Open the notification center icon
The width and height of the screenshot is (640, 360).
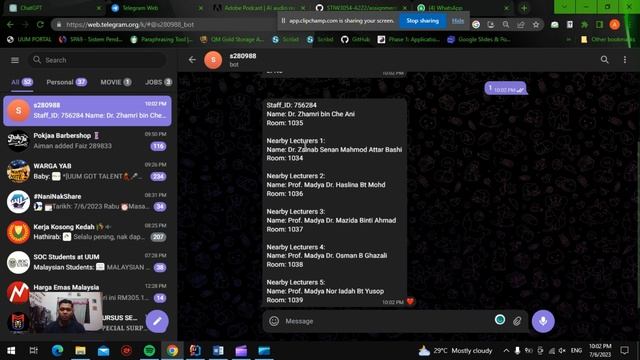point(624,351)
